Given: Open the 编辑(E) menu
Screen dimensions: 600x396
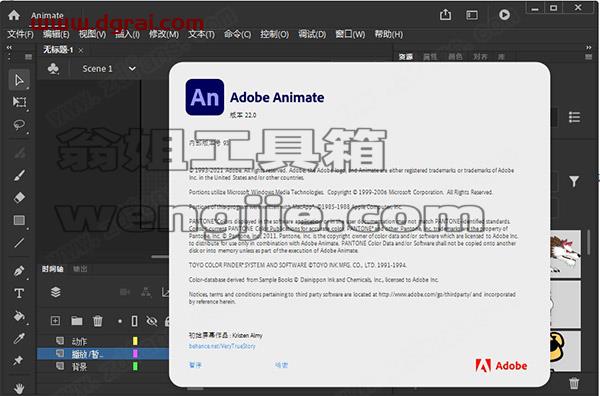Looking at the screenshot, I should (56, 34).
